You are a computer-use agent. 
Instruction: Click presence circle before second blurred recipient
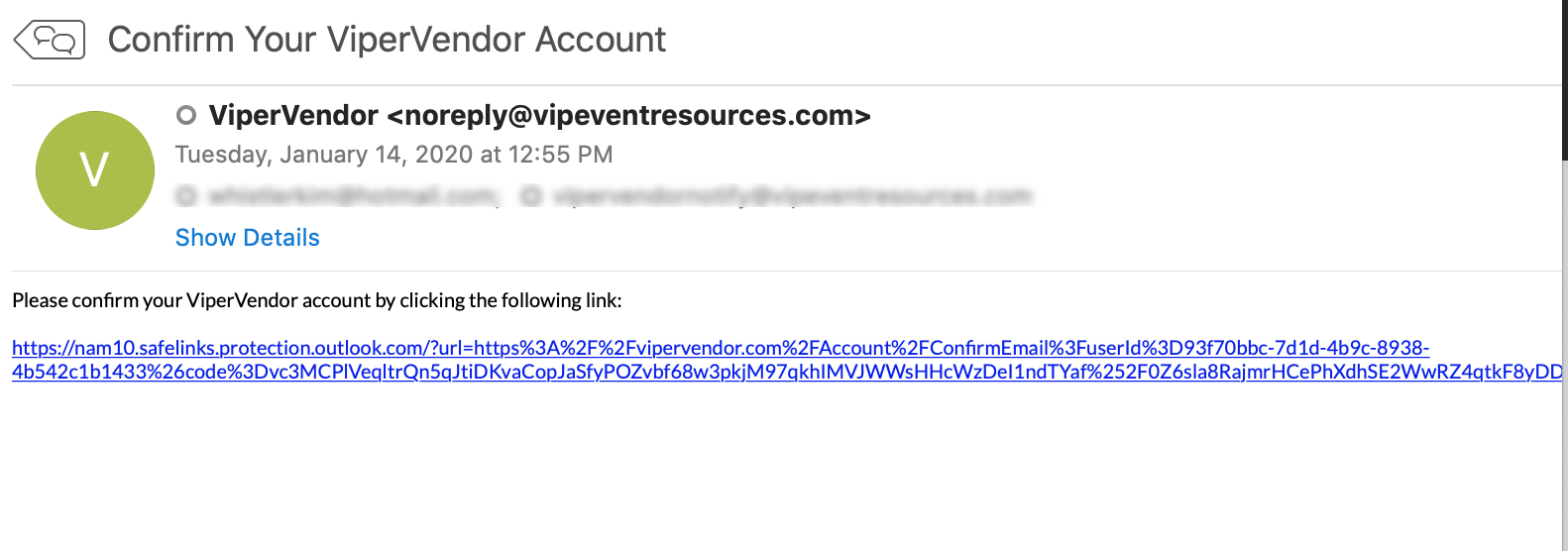[x=531, y=196]
